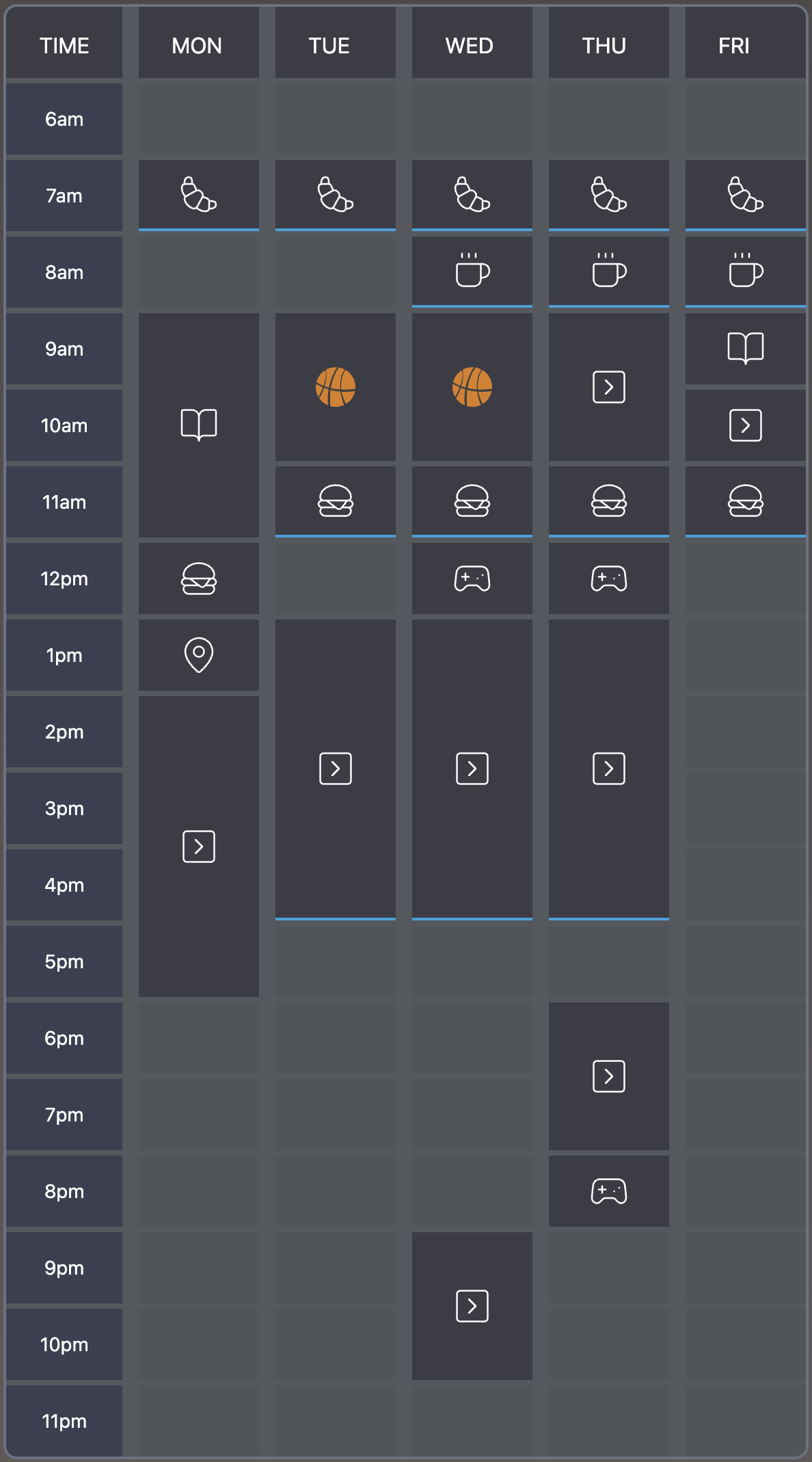Click the MON column header

(198, 45)
